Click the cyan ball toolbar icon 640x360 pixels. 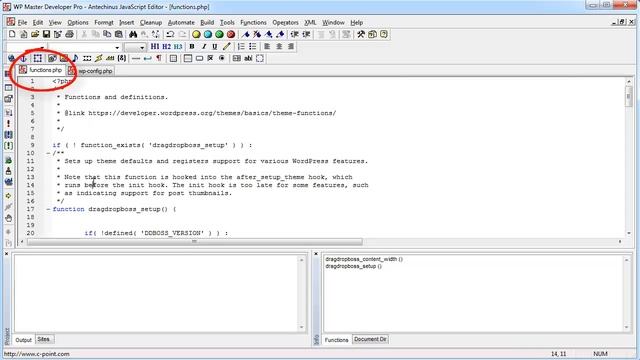tap(207, 34)
